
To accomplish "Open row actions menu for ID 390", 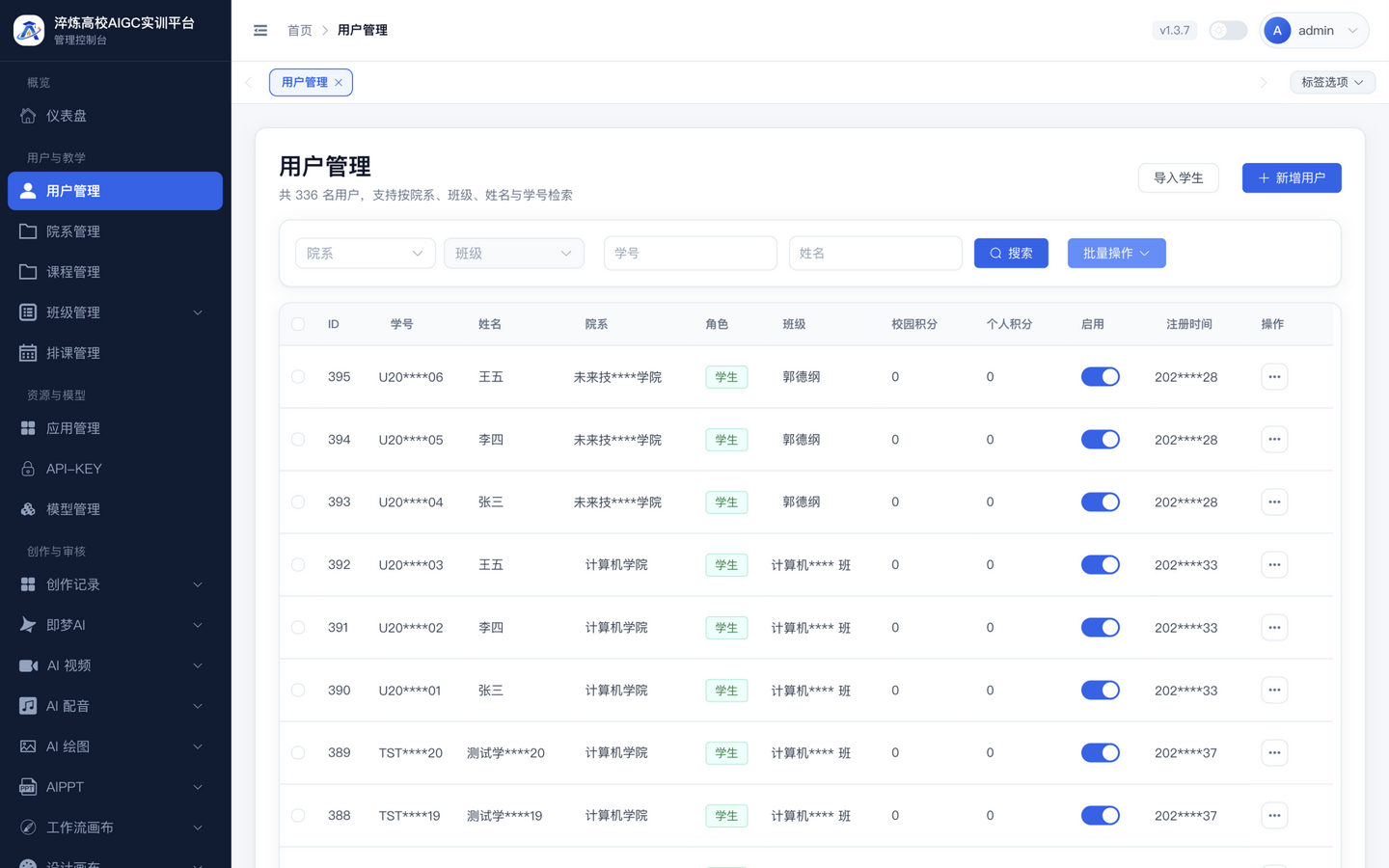I will (1274, 691).
